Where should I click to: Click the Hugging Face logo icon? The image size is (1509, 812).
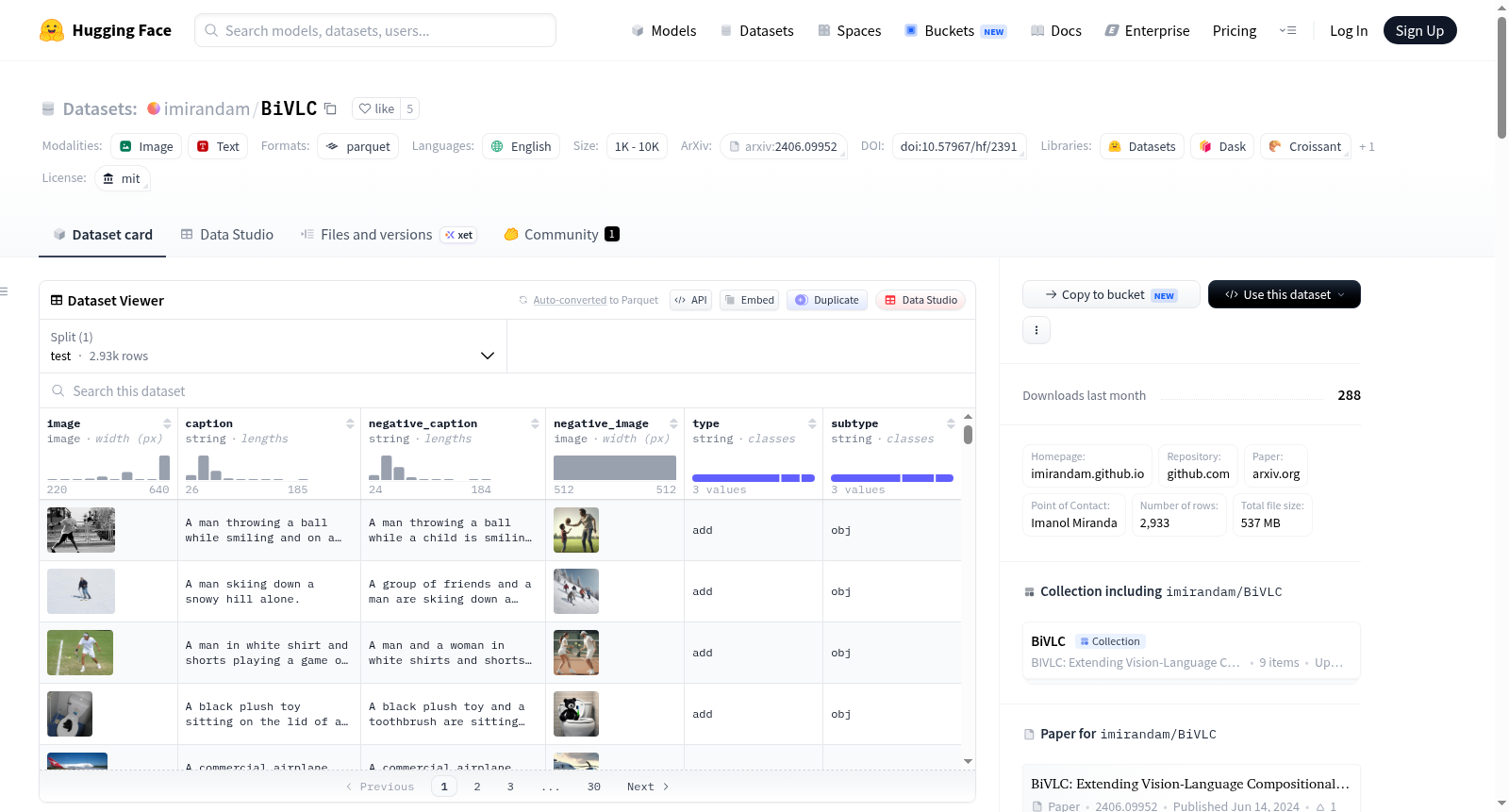[52, 30]
